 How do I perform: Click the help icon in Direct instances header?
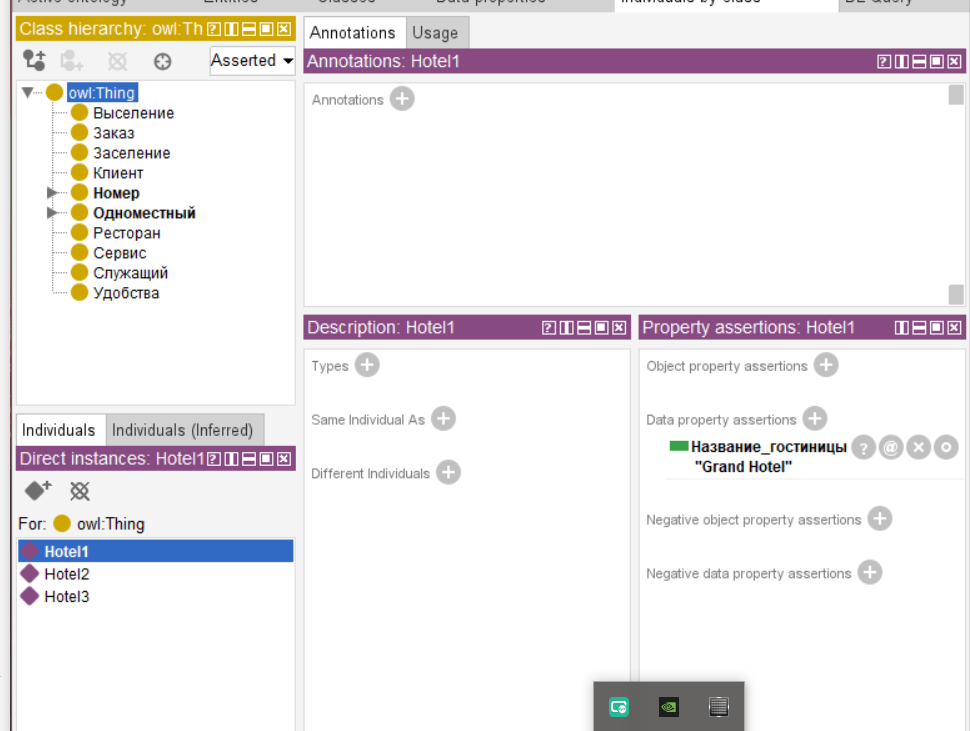click(213, 459)
